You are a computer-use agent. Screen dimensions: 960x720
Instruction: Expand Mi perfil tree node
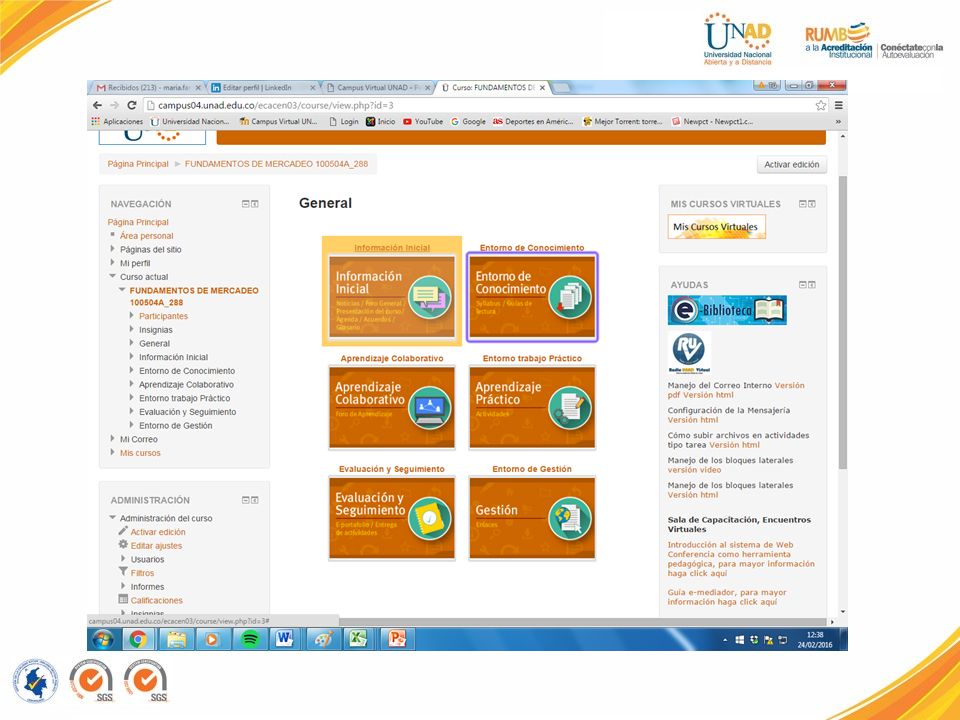pyautogui.click(x=113, y=262)
